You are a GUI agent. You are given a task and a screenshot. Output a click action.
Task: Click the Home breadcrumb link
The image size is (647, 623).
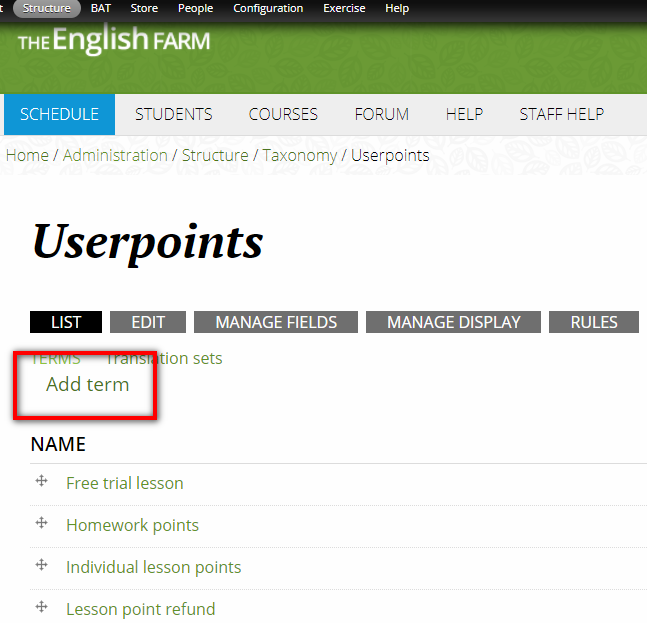27,155
